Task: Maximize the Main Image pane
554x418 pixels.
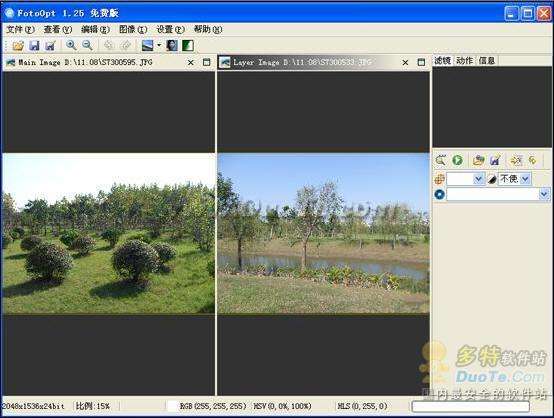Action: coord(207,63)
